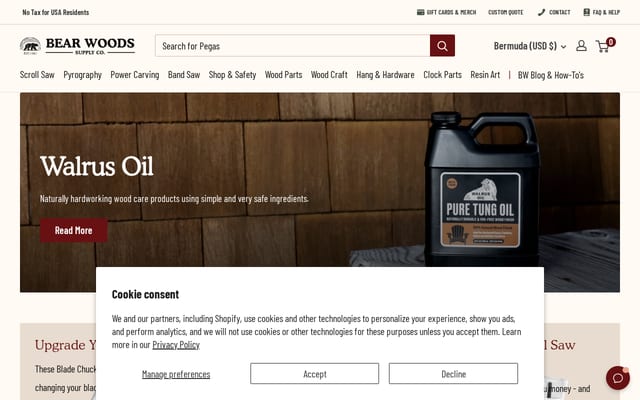The height and width of the screenshot is (400, 640).
Task: Open the Shop & Safety menu
Action: (232, 75)
